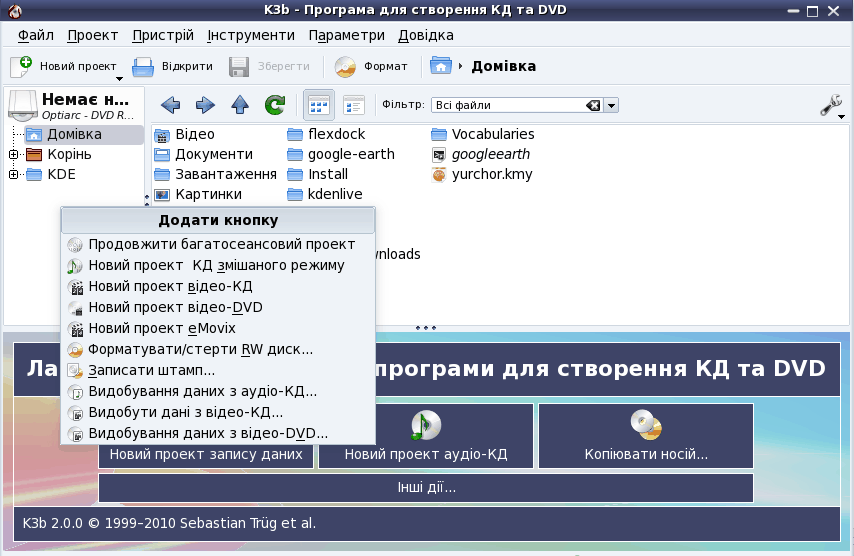Click the Інші дії button
The image size is (854, 556).
[425, 488]
